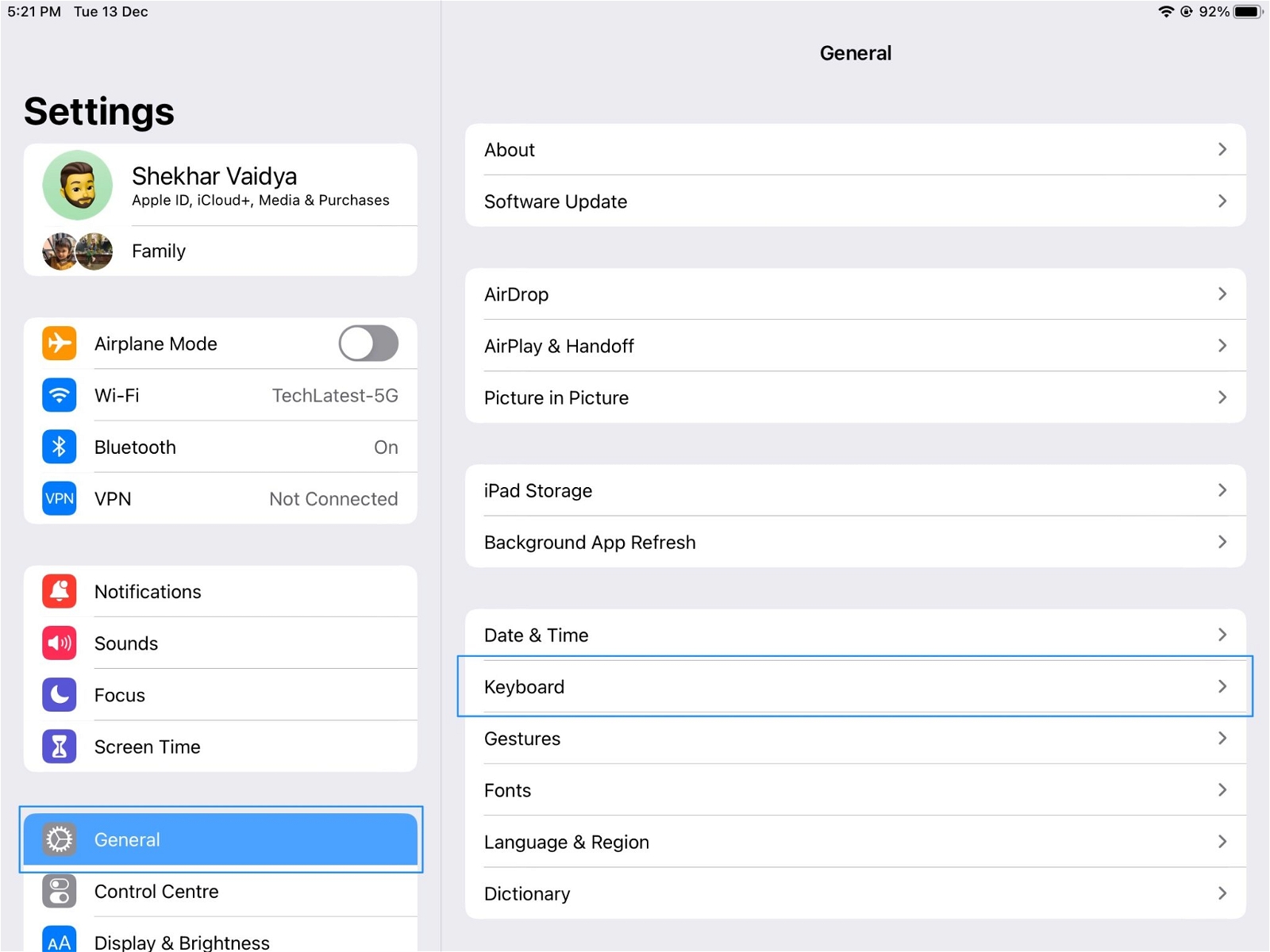Tap the General gear icon

(x=60, y=839)
